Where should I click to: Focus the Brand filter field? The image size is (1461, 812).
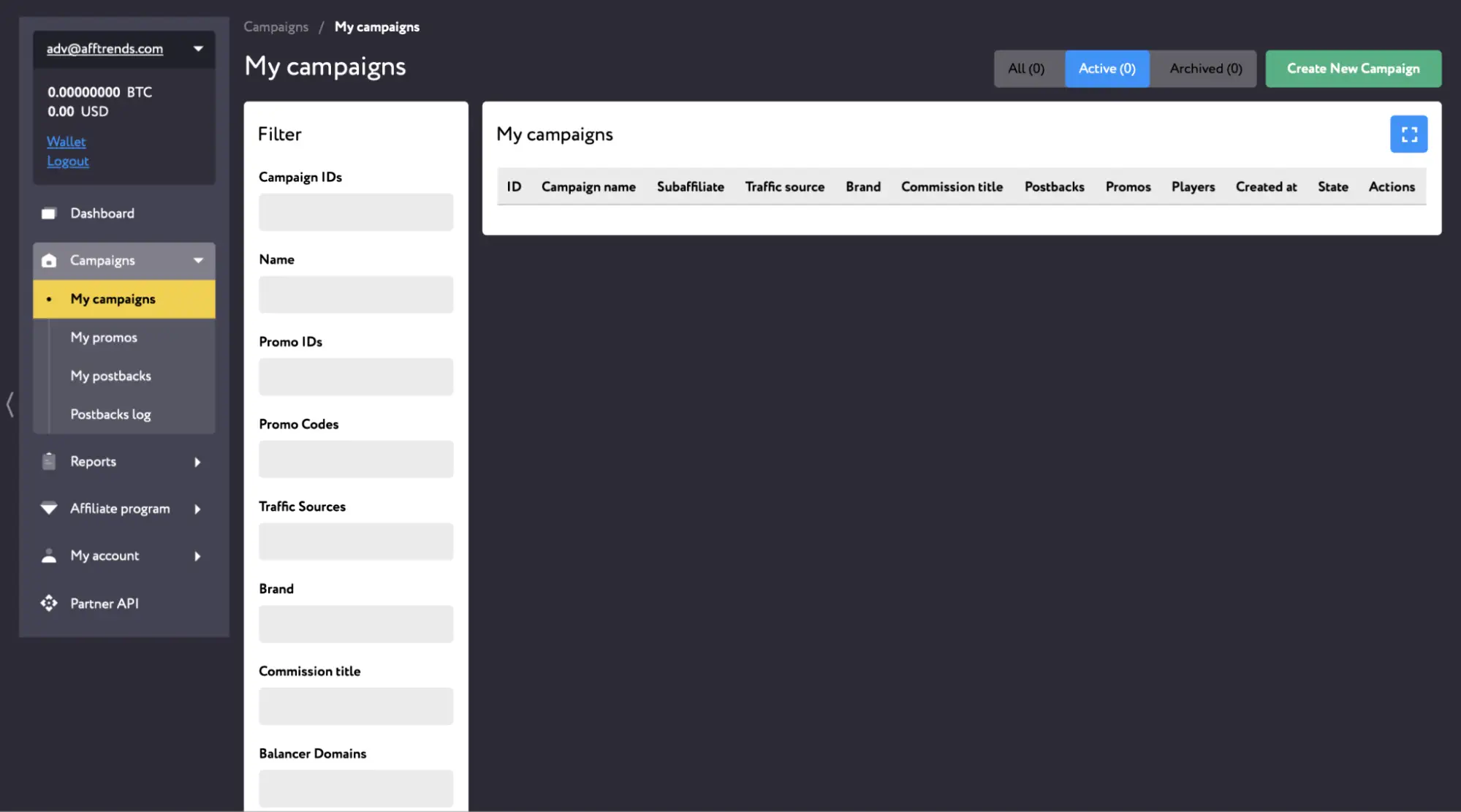(356, 624)
